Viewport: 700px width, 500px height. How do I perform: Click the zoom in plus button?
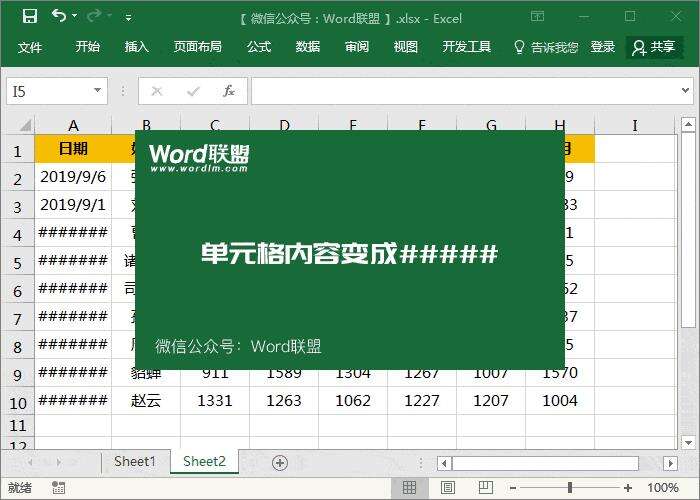628,488
